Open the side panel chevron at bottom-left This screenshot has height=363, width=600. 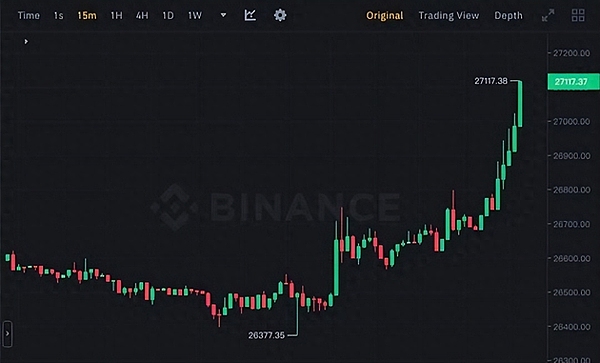click(x=7, y=334)
